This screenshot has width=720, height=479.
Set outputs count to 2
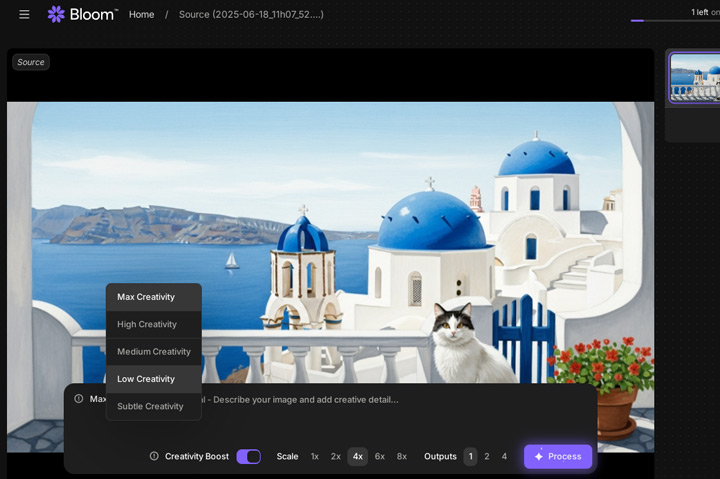click(487, 457)
